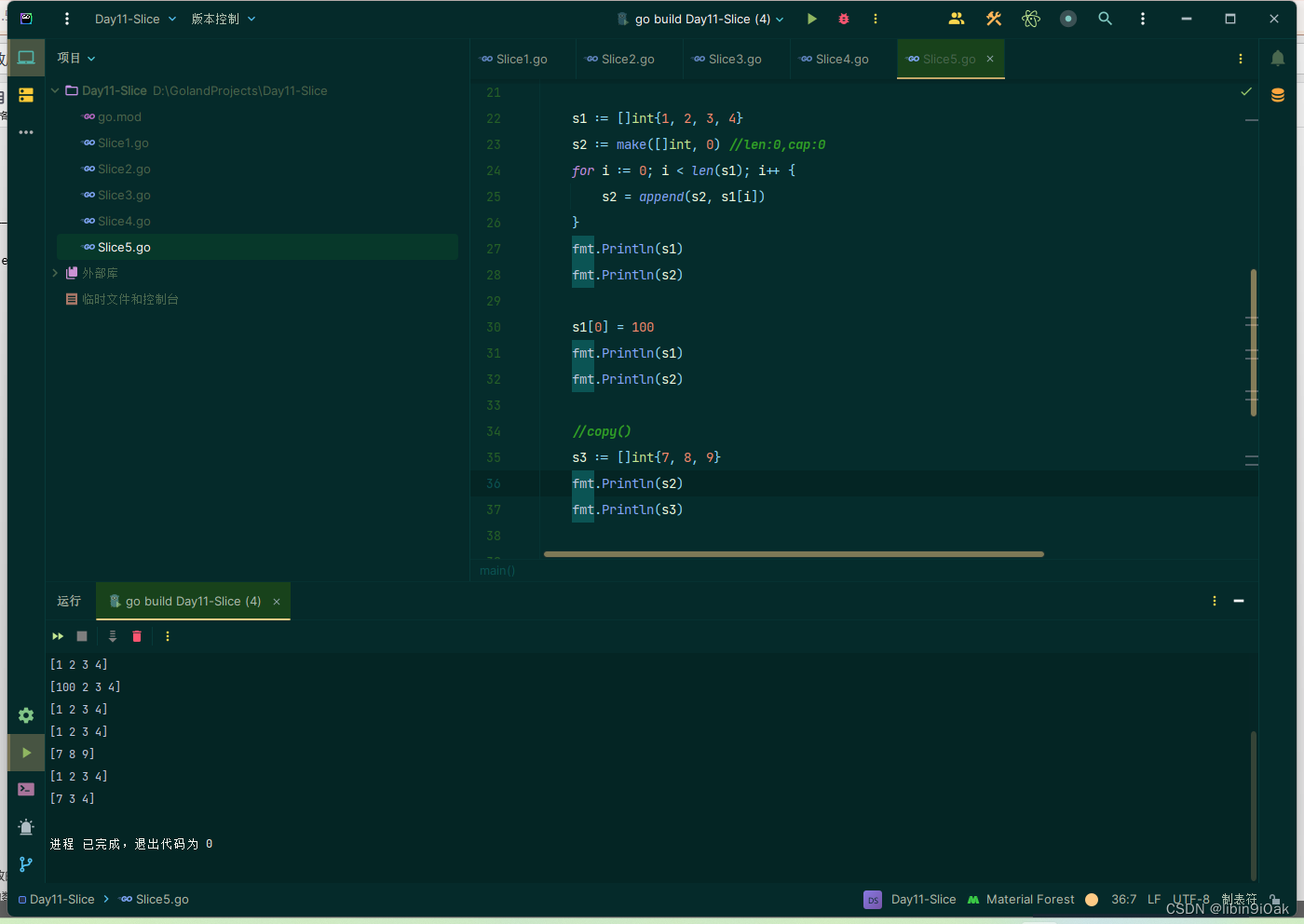Open build tools hammer-wrench icon

pyautogui.click(x=994, y=19)
